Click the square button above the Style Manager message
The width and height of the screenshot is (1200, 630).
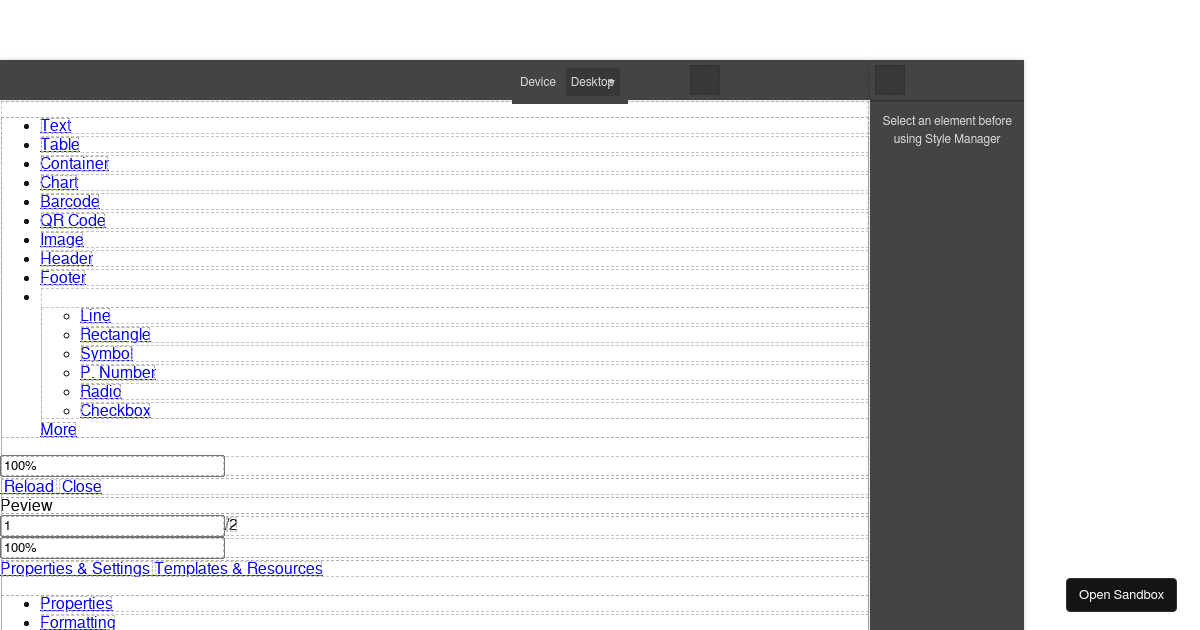[x=890, y=80]
